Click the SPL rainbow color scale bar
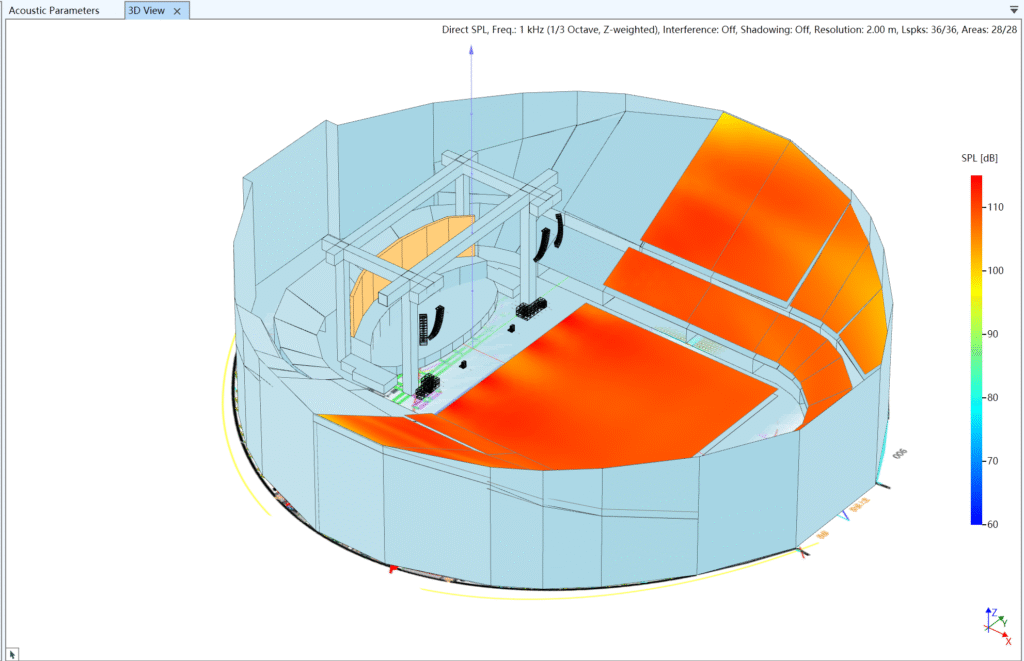This screenshot has height=661, width=1024. (976, 350)
